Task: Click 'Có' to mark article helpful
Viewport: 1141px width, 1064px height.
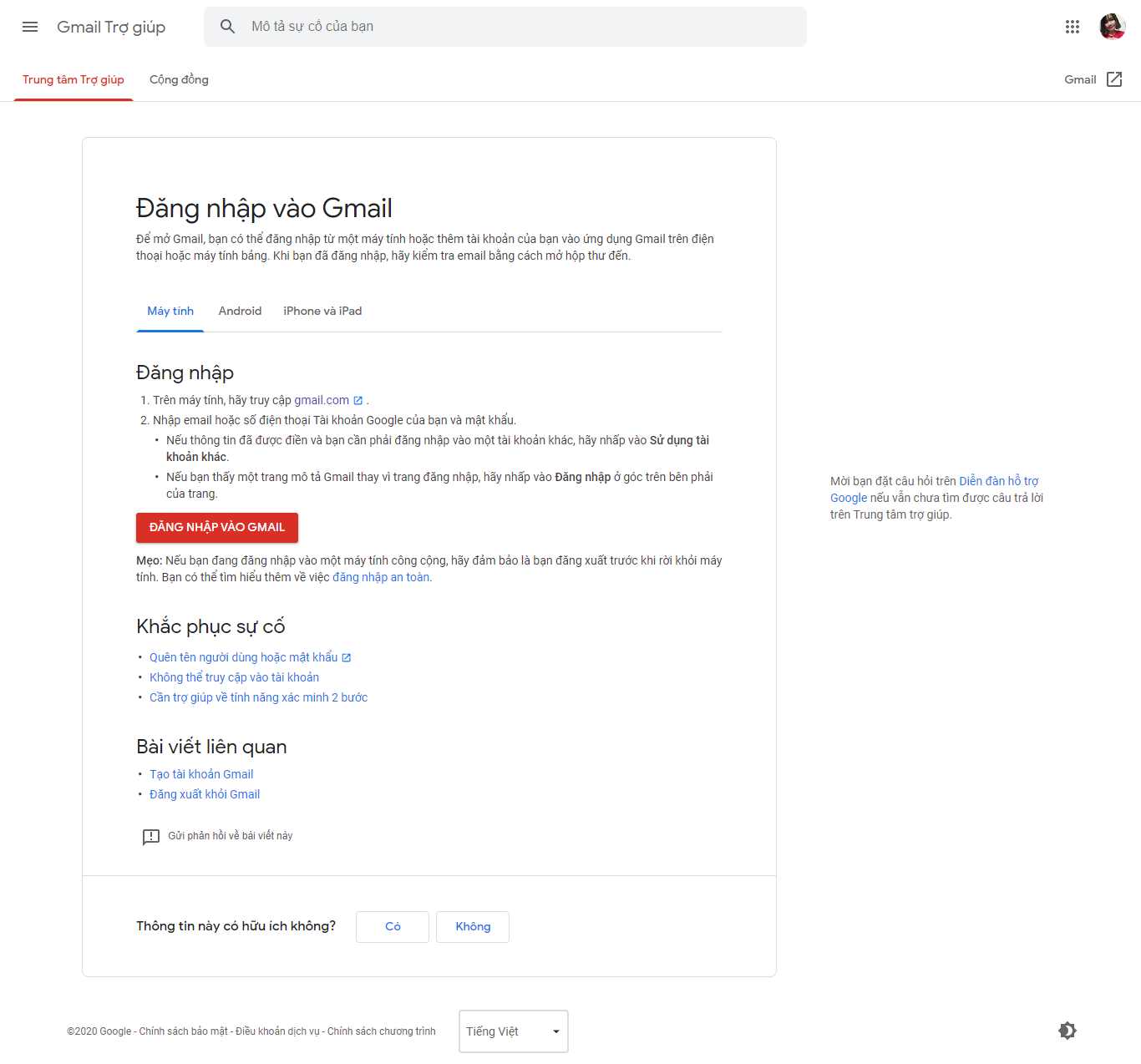Action: point(392,926)
